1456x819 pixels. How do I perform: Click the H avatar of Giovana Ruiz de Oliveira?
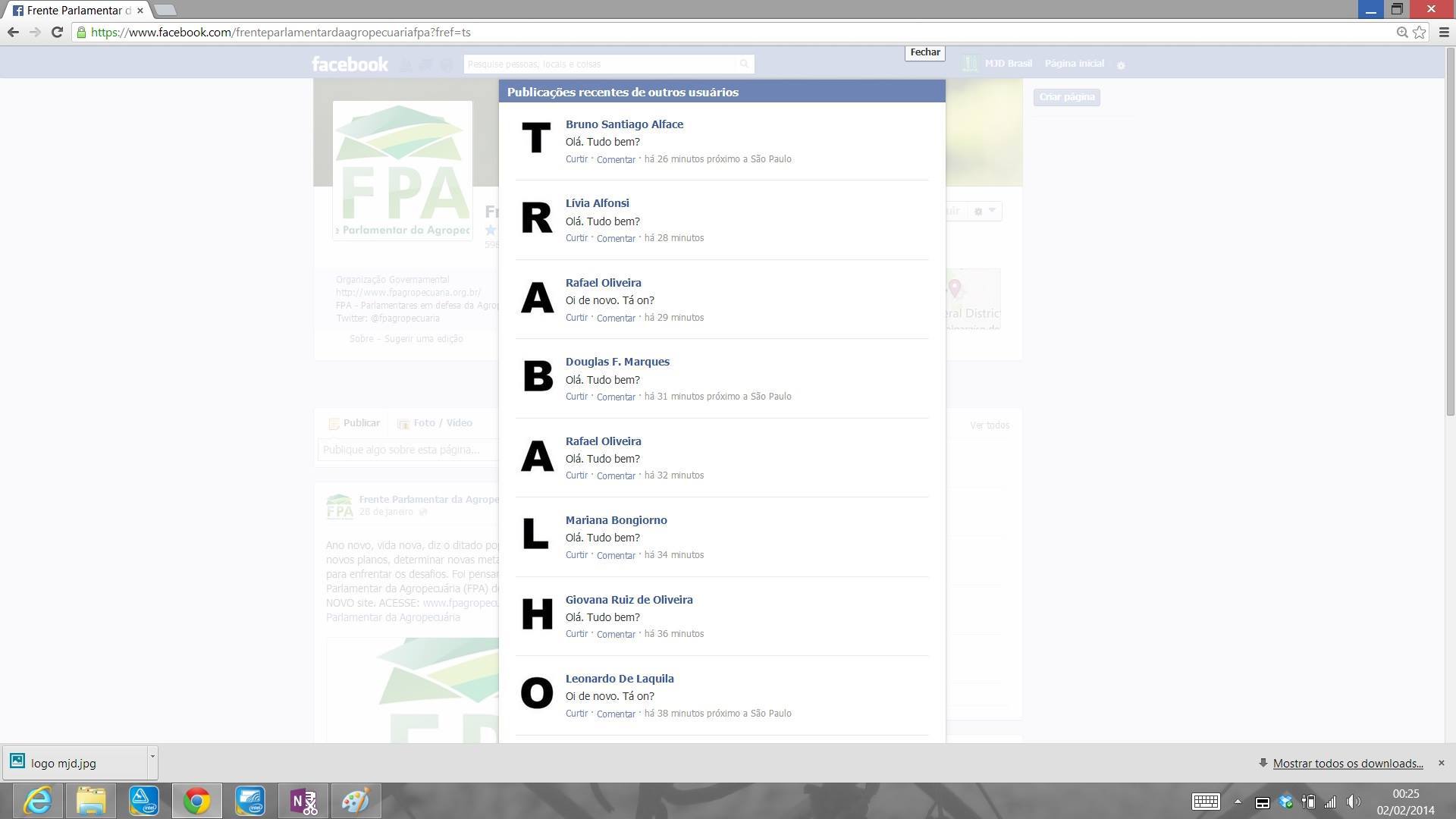pos(536,613)
